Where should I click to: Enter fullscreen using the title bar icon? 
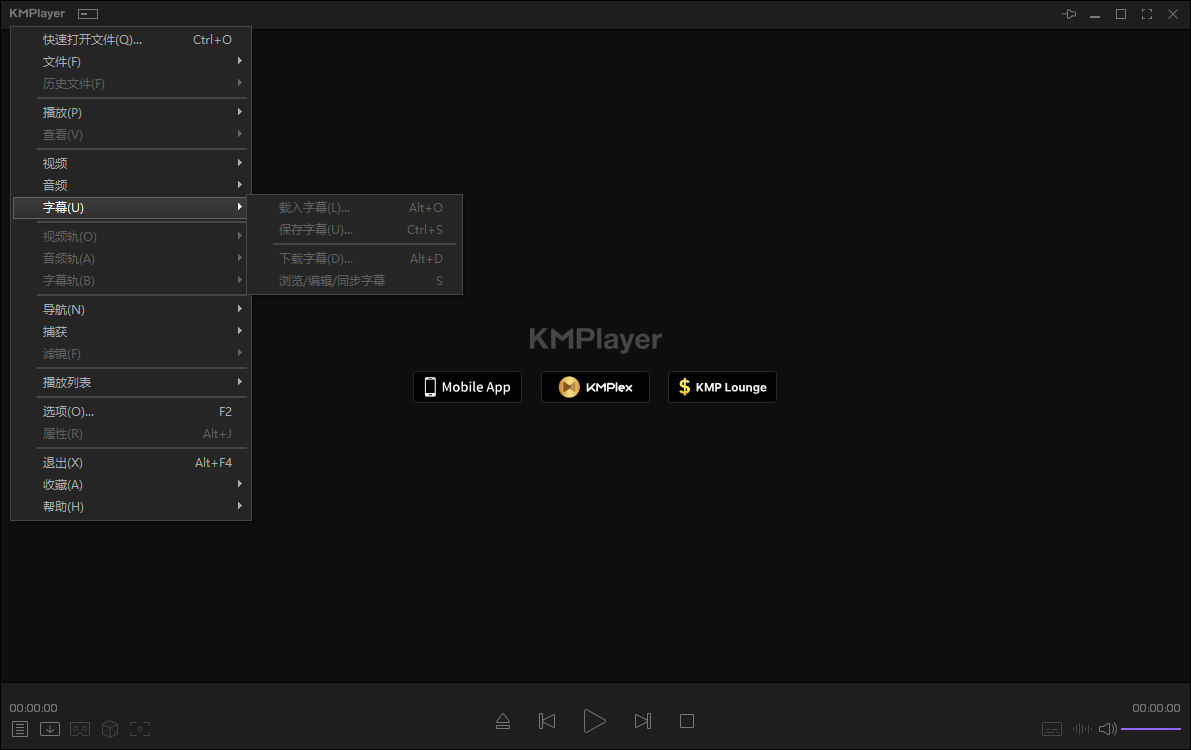tap(1147, 14)
